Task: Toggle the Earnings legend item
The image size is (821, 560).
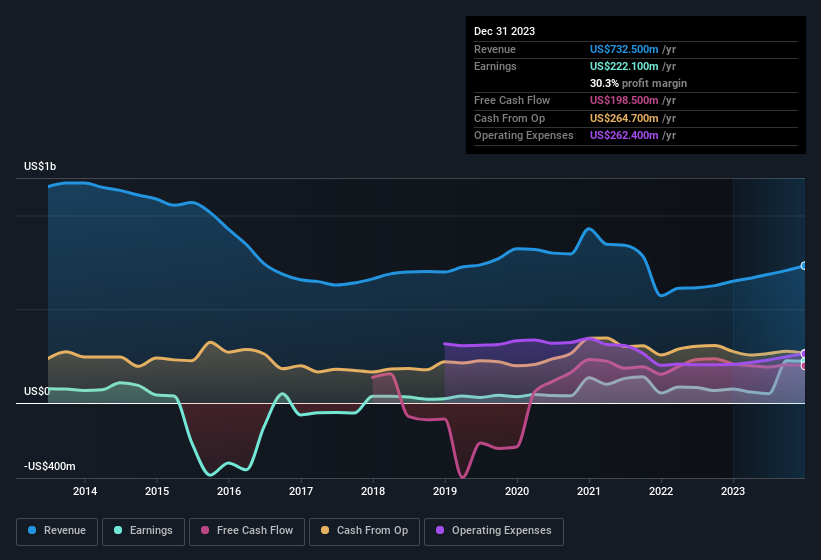Action: (142, 530)
